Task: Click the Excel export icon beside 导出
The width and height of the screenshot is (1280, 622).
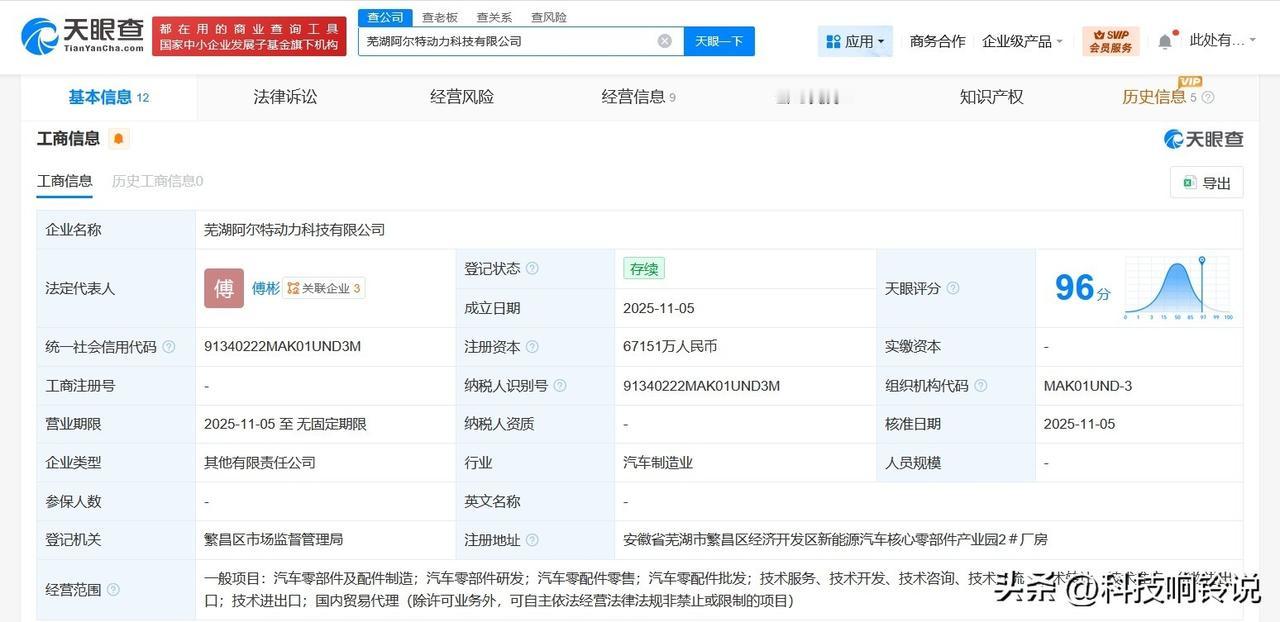Action: [x=1188, y=183]
